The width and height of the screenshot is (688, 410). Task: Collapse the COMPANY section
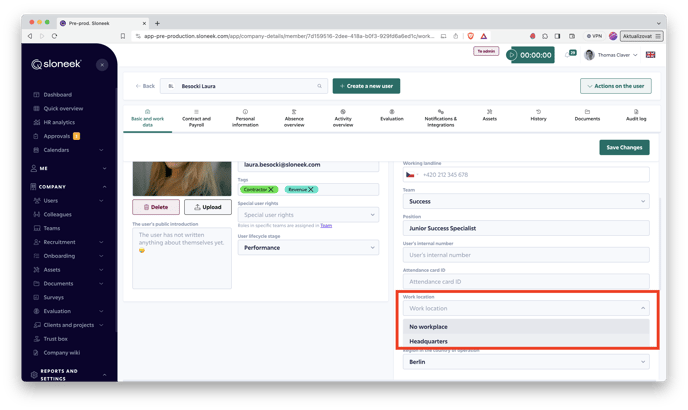tap(104, 187)
